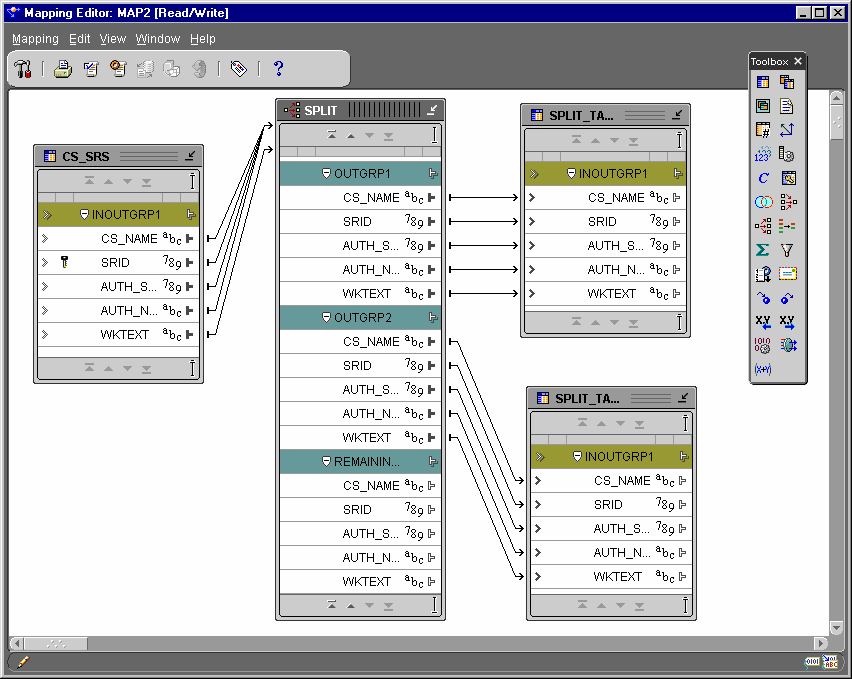Click the binary 0101 status bar icon

point(812,662)
